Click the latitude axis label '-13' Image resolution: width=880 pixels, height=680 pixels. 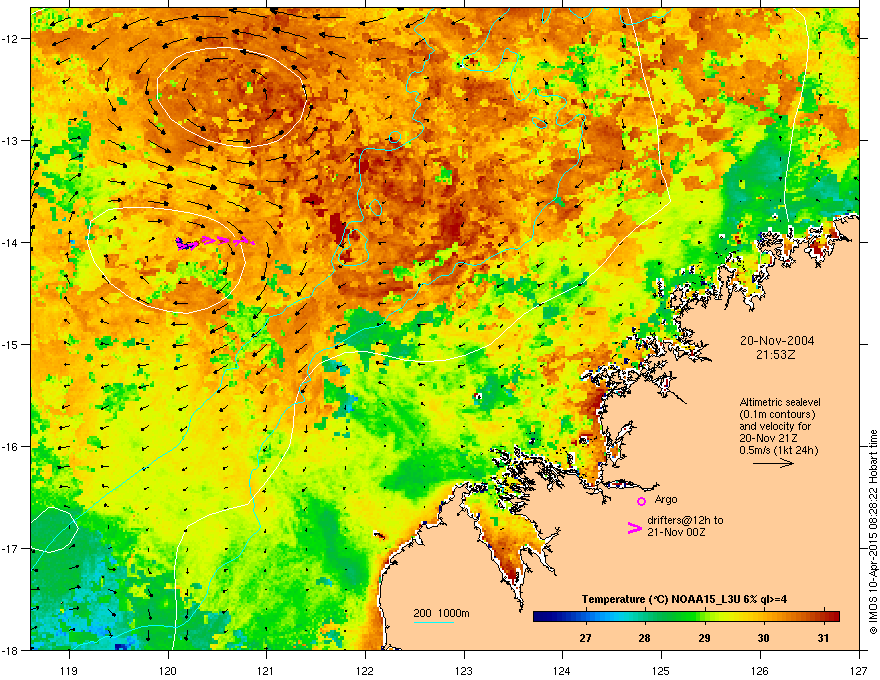[10, 140]
